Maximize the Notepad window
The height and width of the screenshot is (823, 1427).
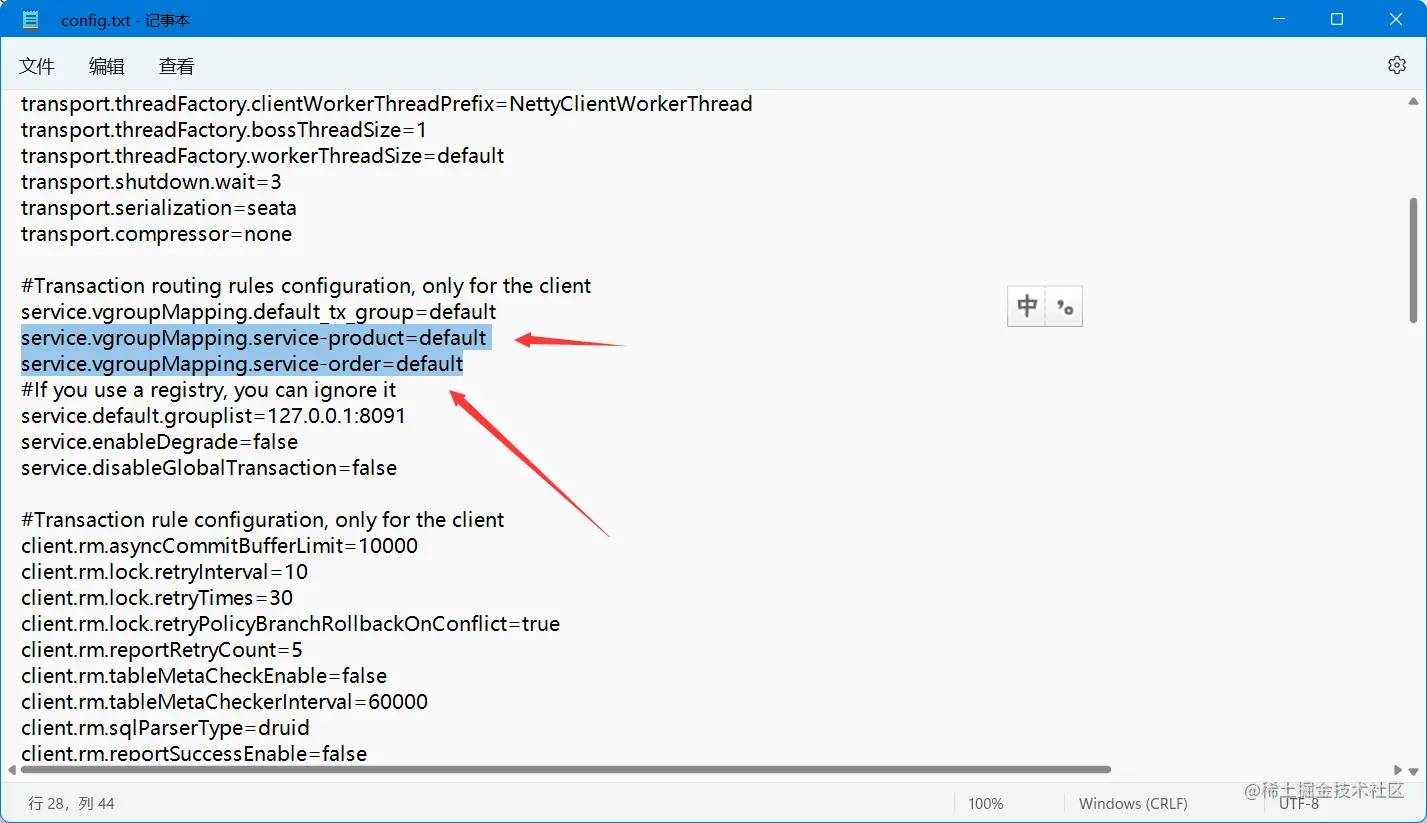click(x=1337, y=19)
